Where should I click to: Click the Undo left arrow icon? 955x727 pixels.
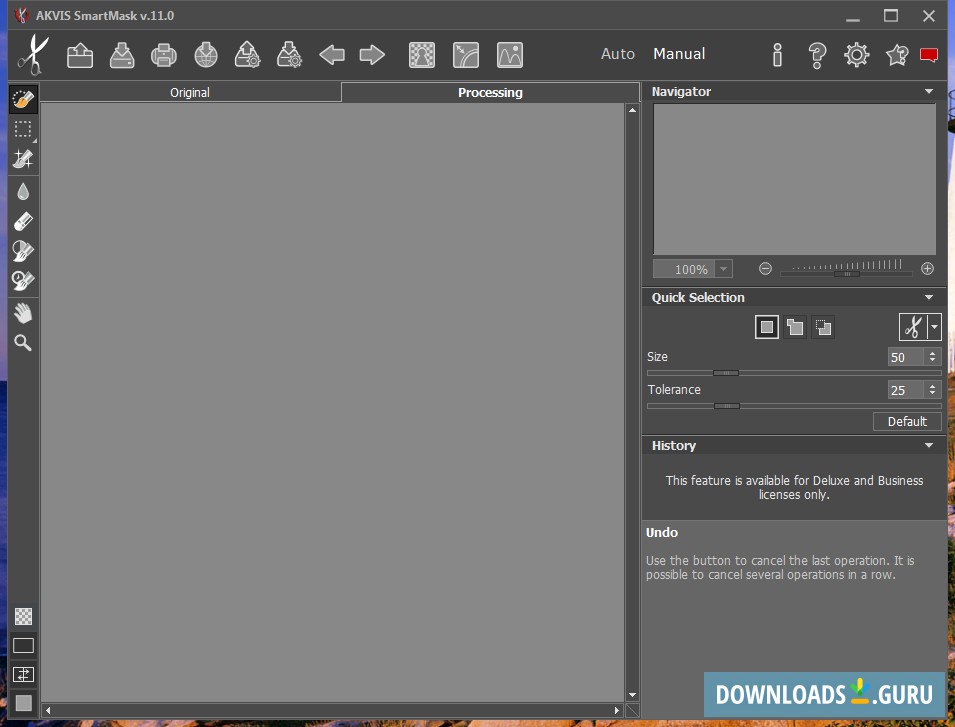(x=331, y=55)
